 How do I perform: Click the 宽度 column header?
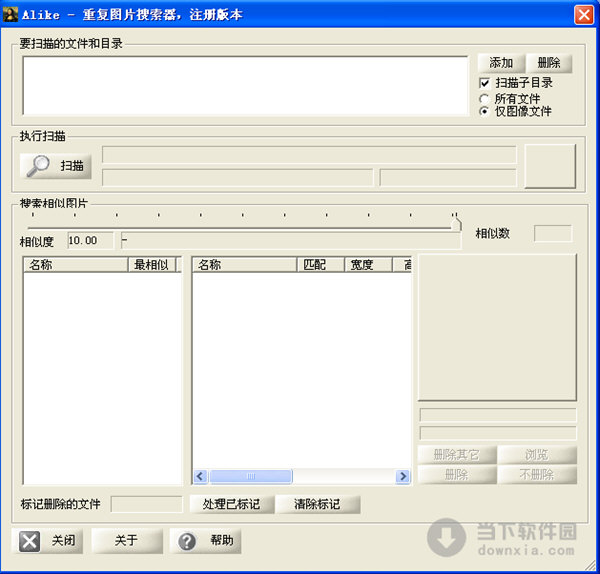[x=368, y=265]
